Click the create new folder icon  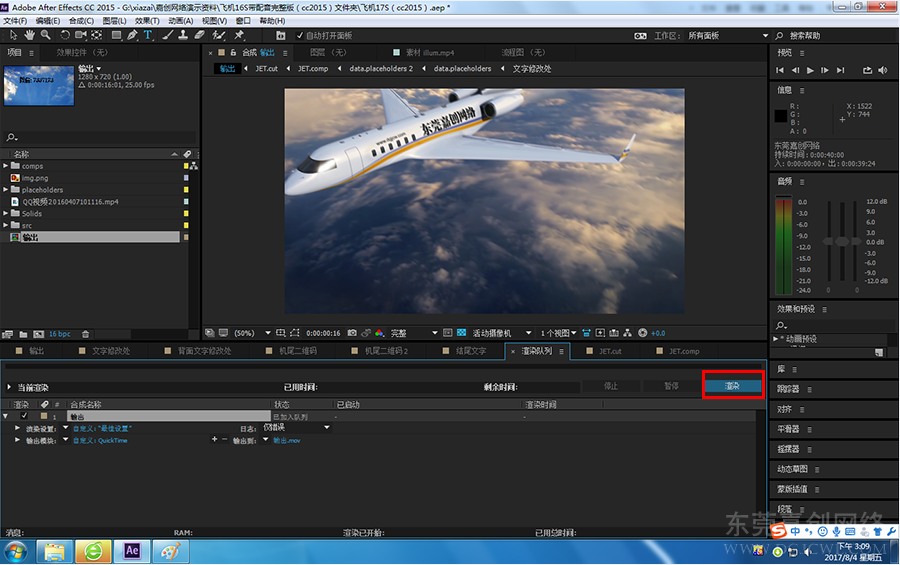[24, 334]
